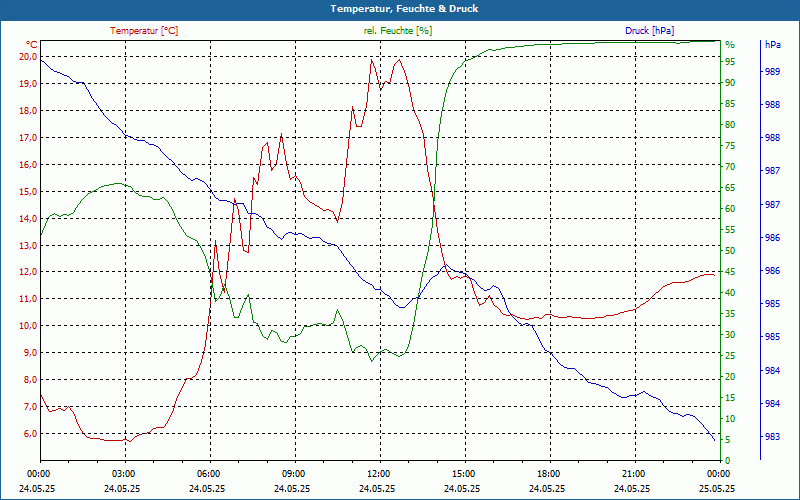The height and width of the screenshot is (500, 800).
Task: Click the green 30 humidity axis value
Action: tap(730, 335)
